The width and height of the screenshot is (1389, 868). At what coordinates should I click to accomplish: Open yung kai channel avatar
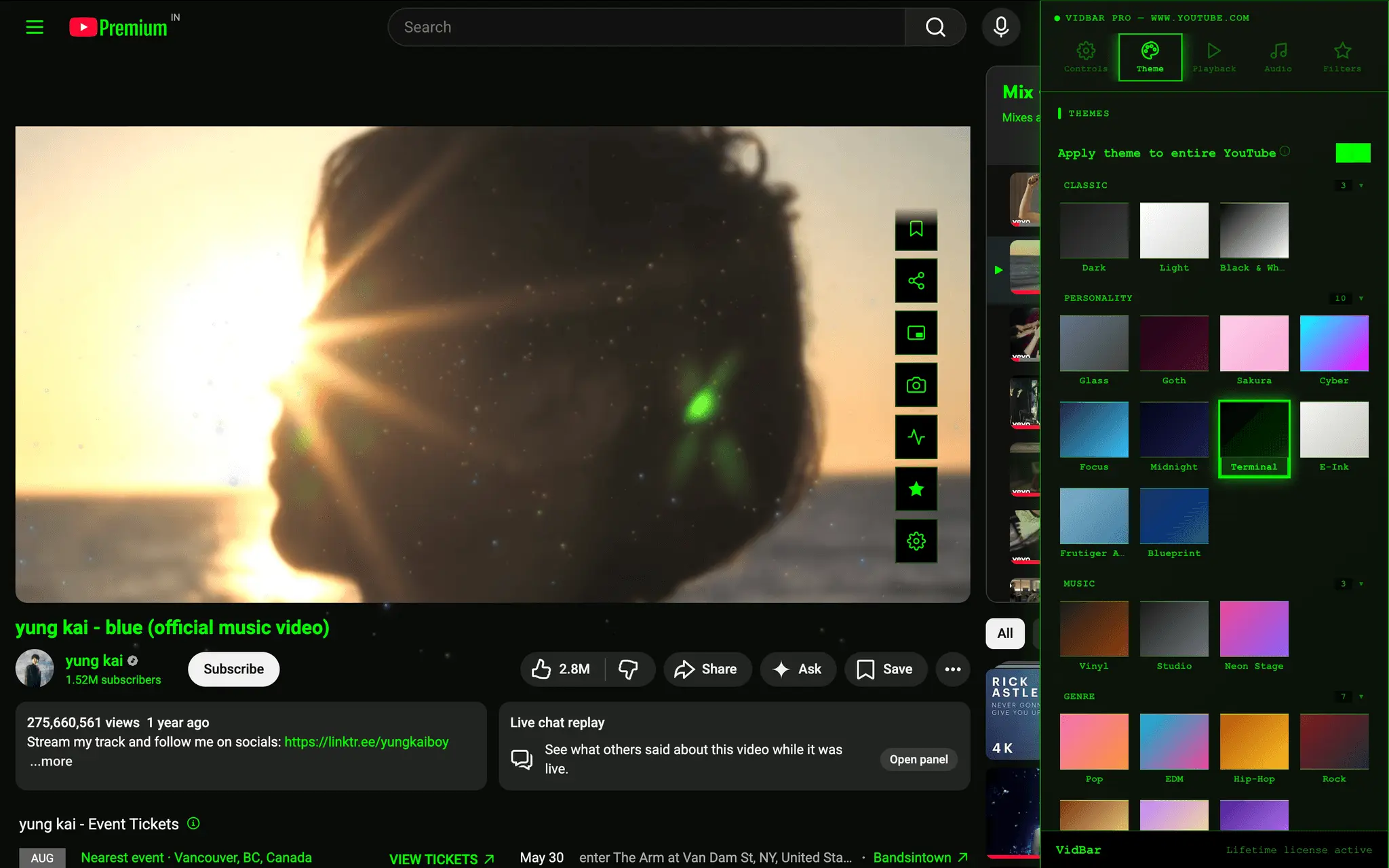(x=35, y=669)
